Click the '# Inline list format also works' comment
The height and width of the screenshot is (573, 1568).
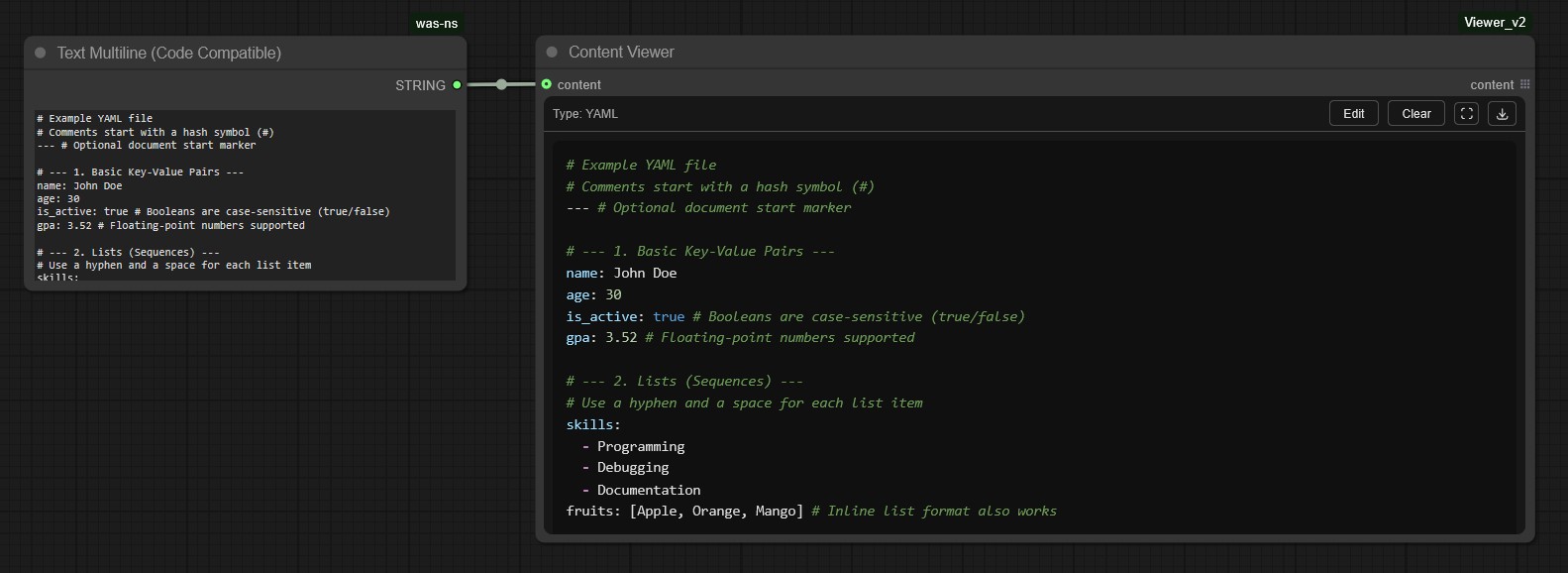point(934,511)
